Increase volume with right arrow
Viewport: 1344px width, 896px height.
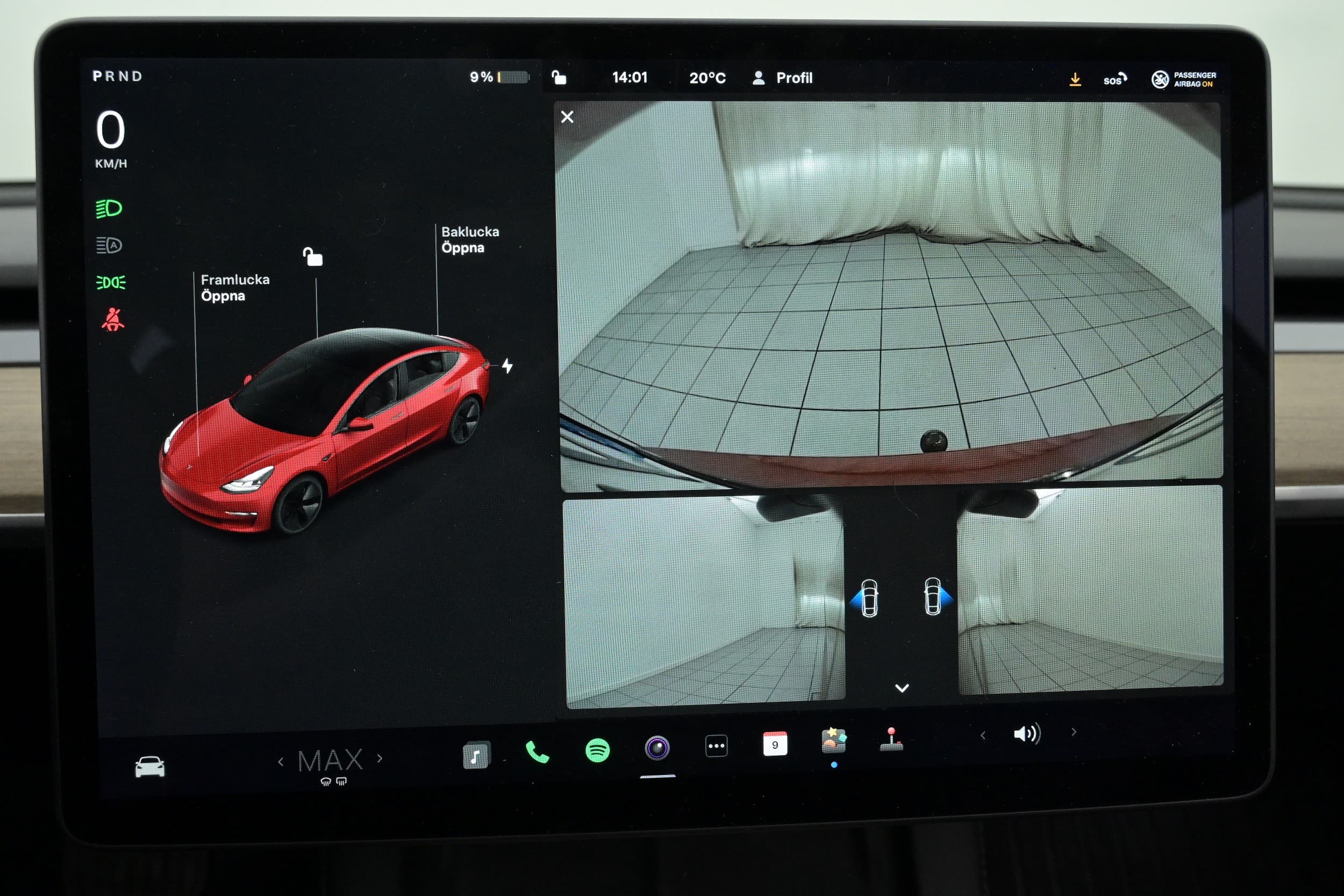[1074, 732]
